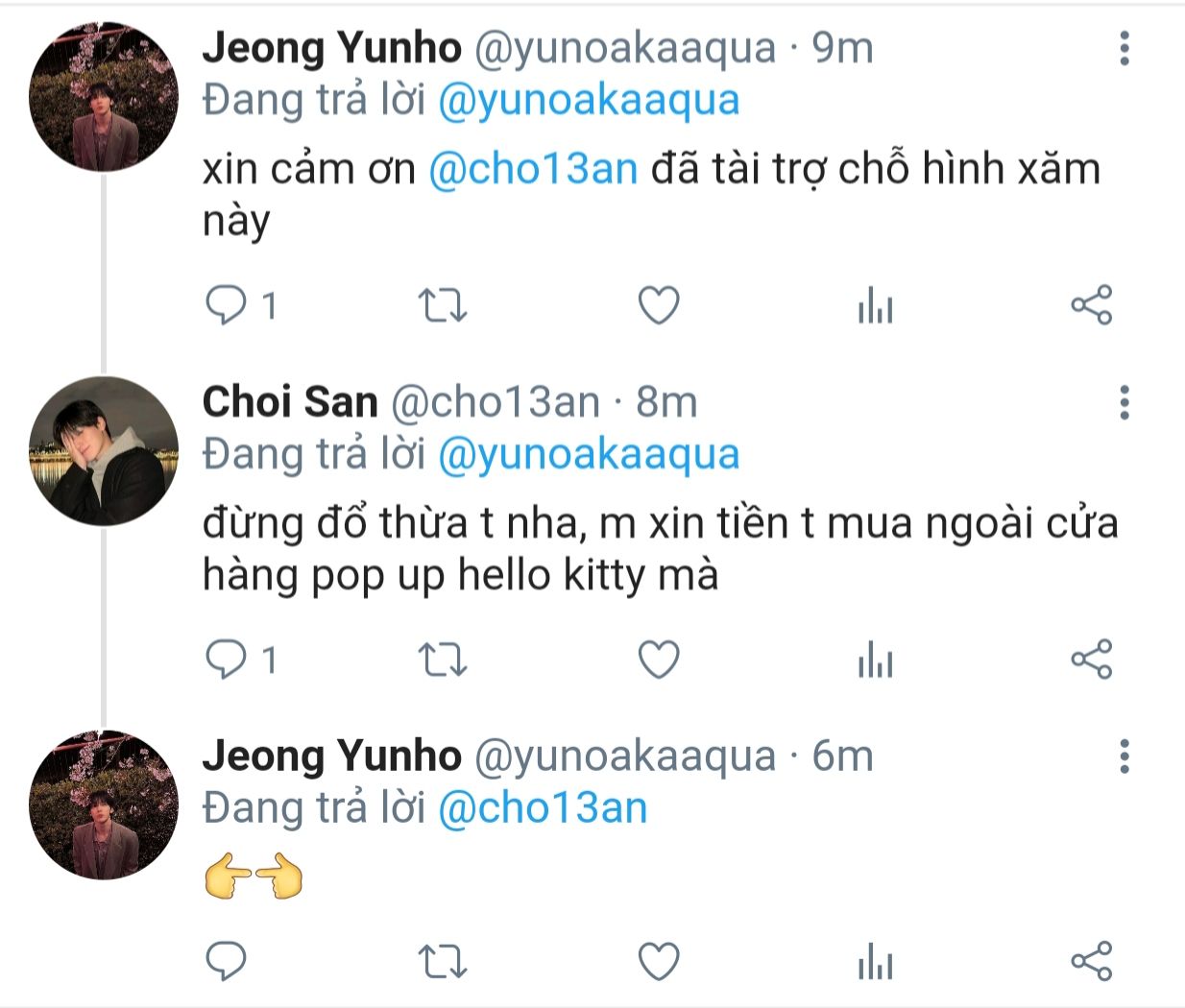
Task: Share Choi San's tweet
Action: [1091, 660]
